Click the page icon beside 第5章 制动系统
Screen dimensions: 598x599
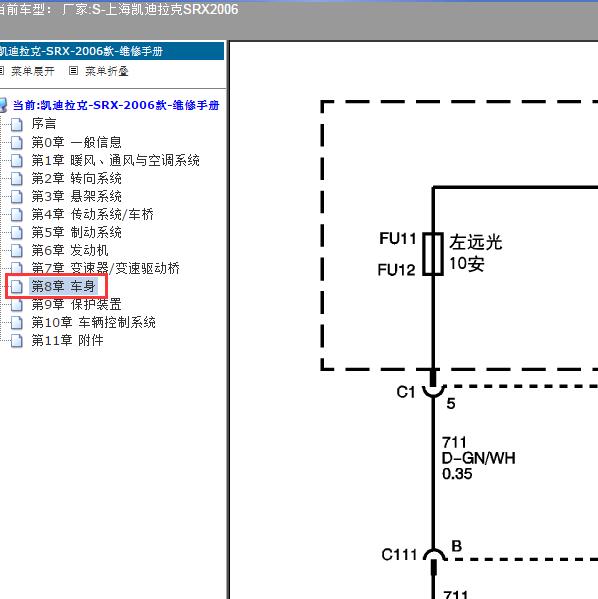tap(16, 232)
